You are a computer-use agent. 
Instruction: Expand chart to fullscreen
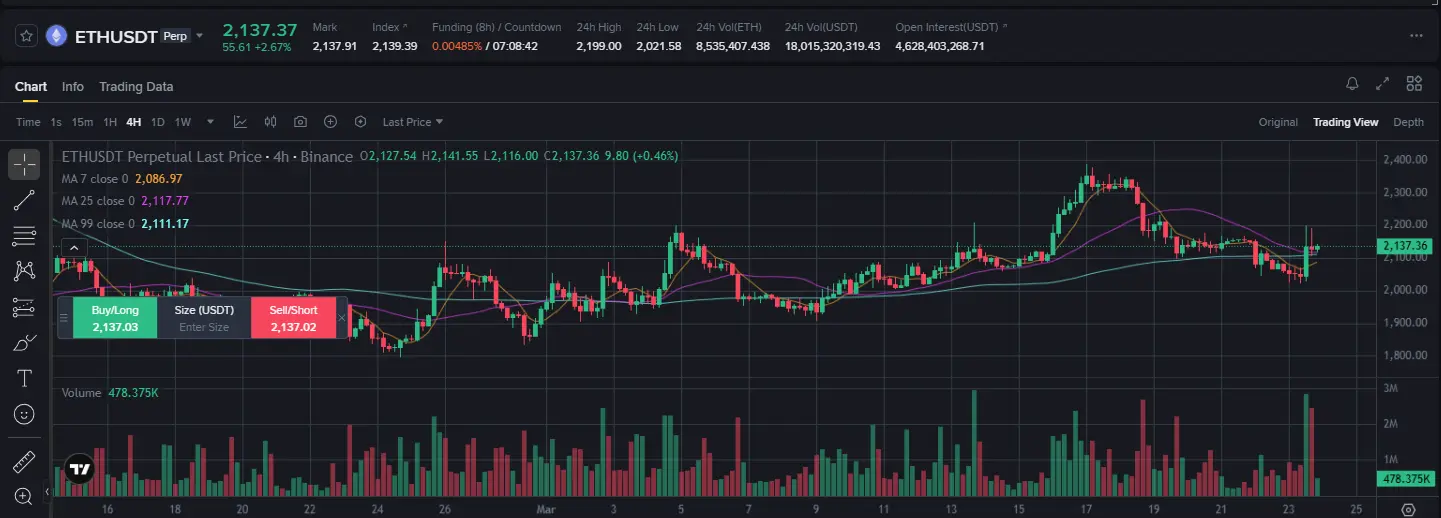point(1383,84)
